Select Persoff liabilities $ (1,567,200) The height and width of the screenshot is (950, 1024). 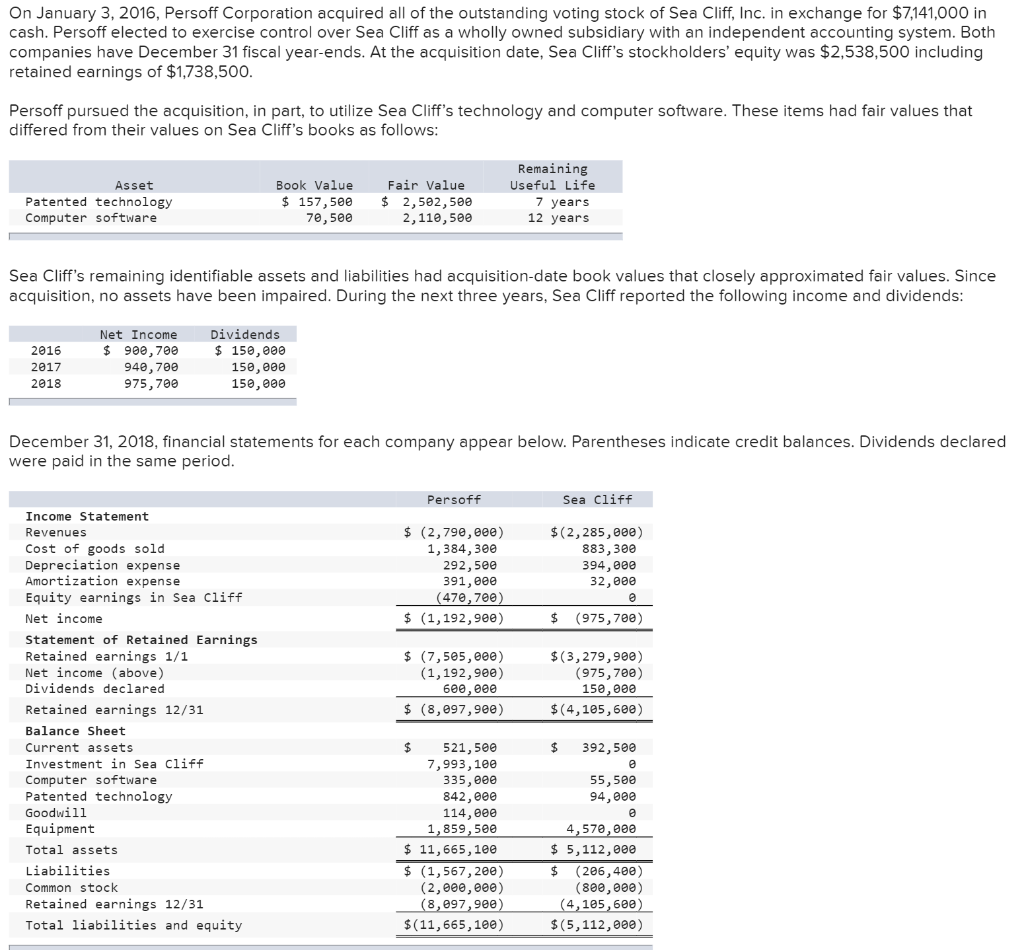coord(454,871)
